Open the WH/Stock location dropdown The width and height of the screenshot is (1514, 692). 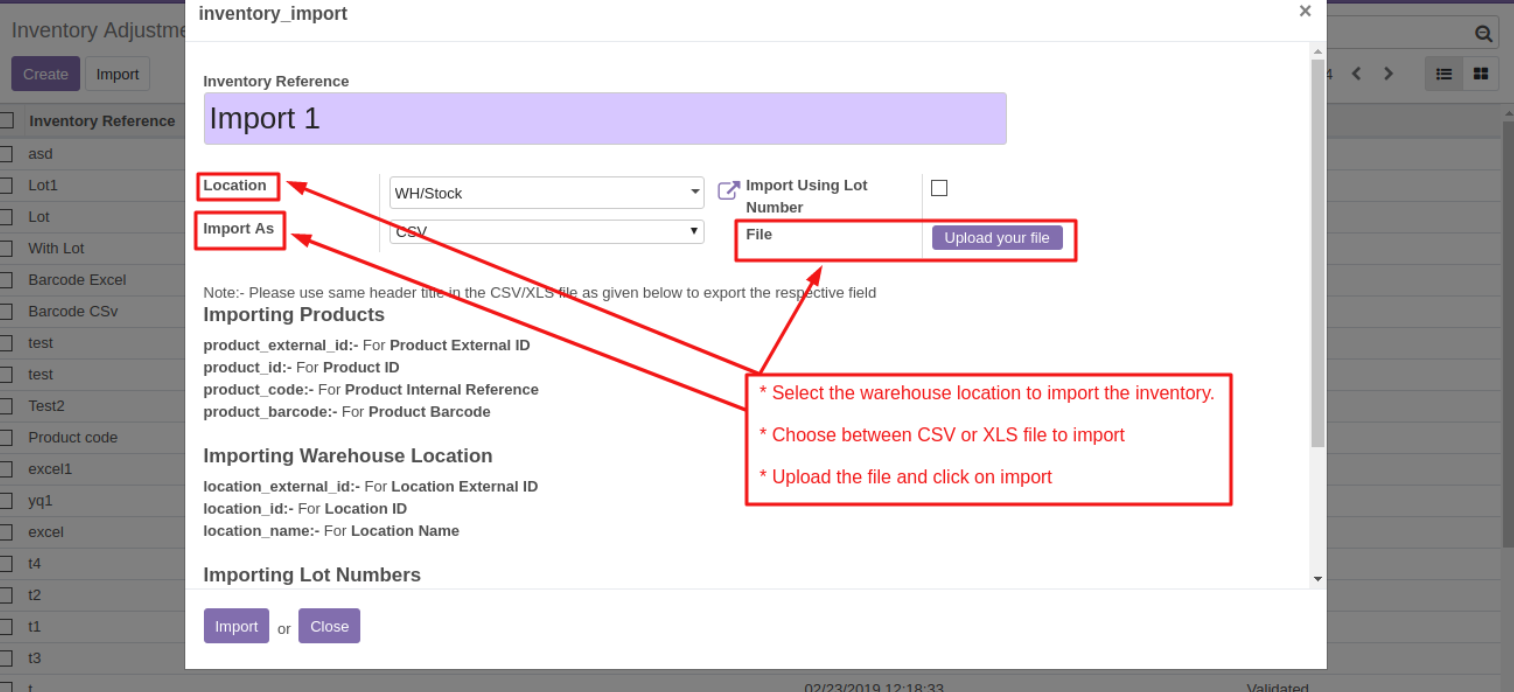[x=546, y=193]
